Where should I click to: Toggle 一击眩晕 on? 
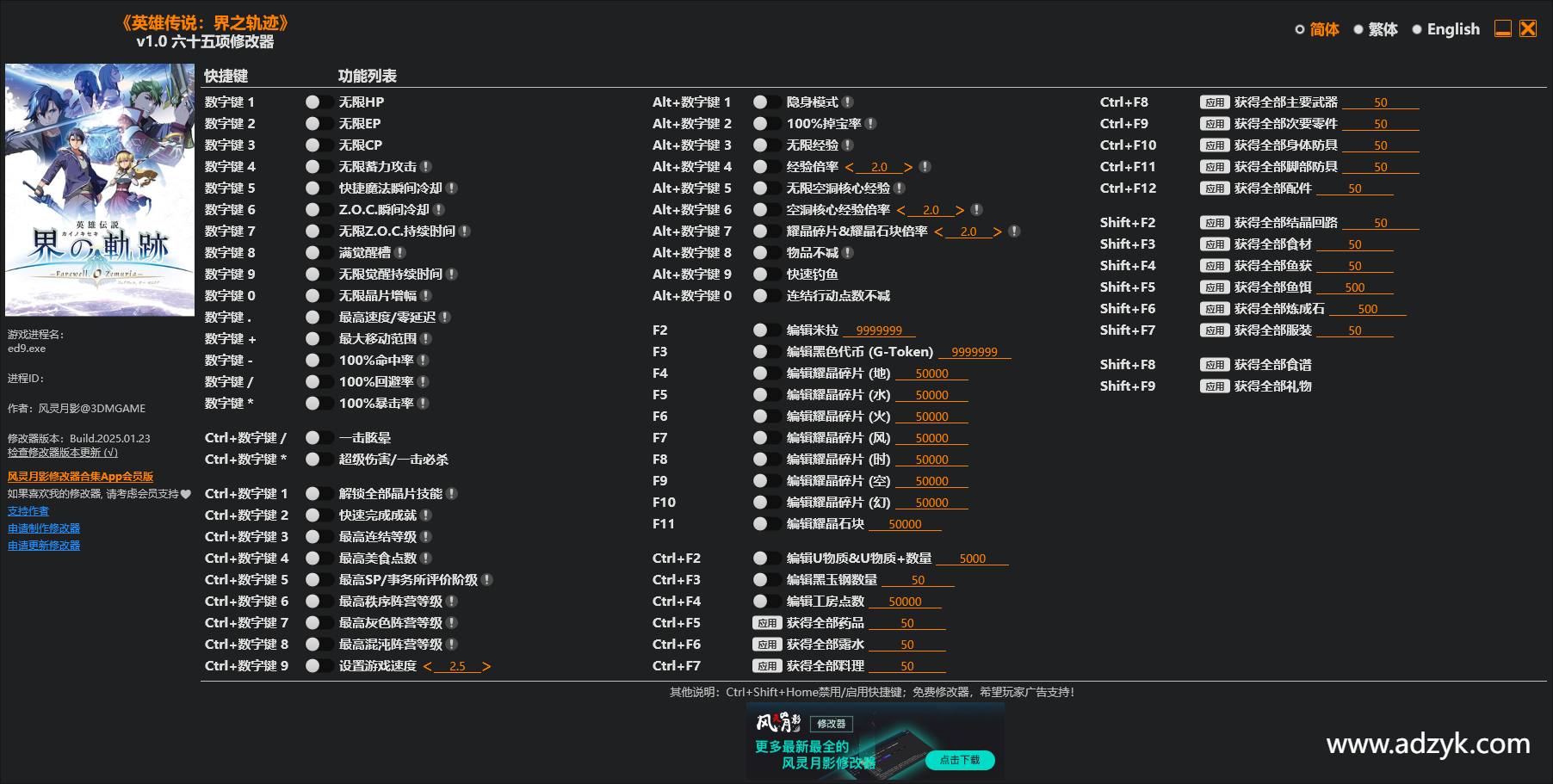319,438
